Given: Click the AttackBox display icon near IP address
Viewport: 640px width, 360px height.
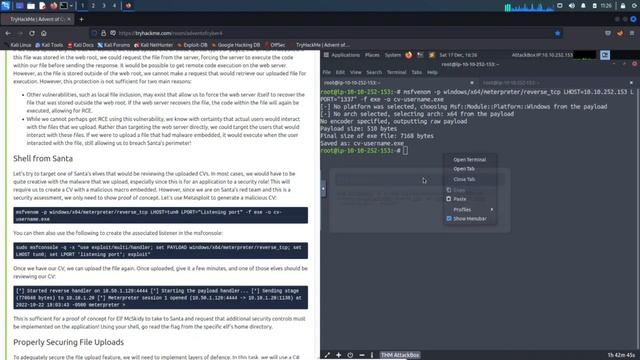Looking at the screenshot, I should 604,55.
